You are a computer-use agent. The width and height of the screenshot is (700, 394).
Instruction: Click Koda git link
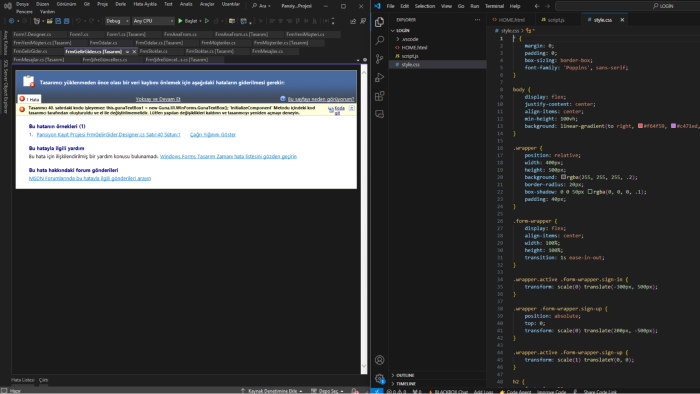click(x=340, y=110)
